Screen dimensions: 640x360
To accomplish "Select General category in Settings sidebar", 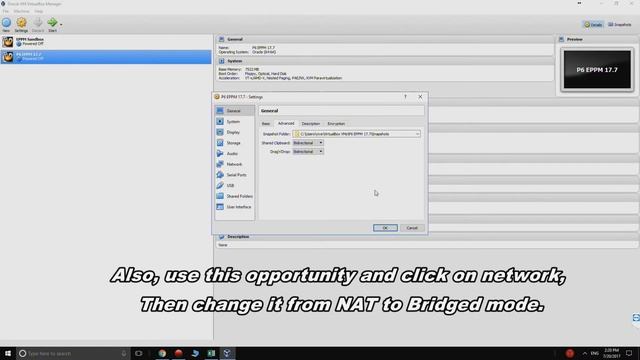I will tap(235, 111).
